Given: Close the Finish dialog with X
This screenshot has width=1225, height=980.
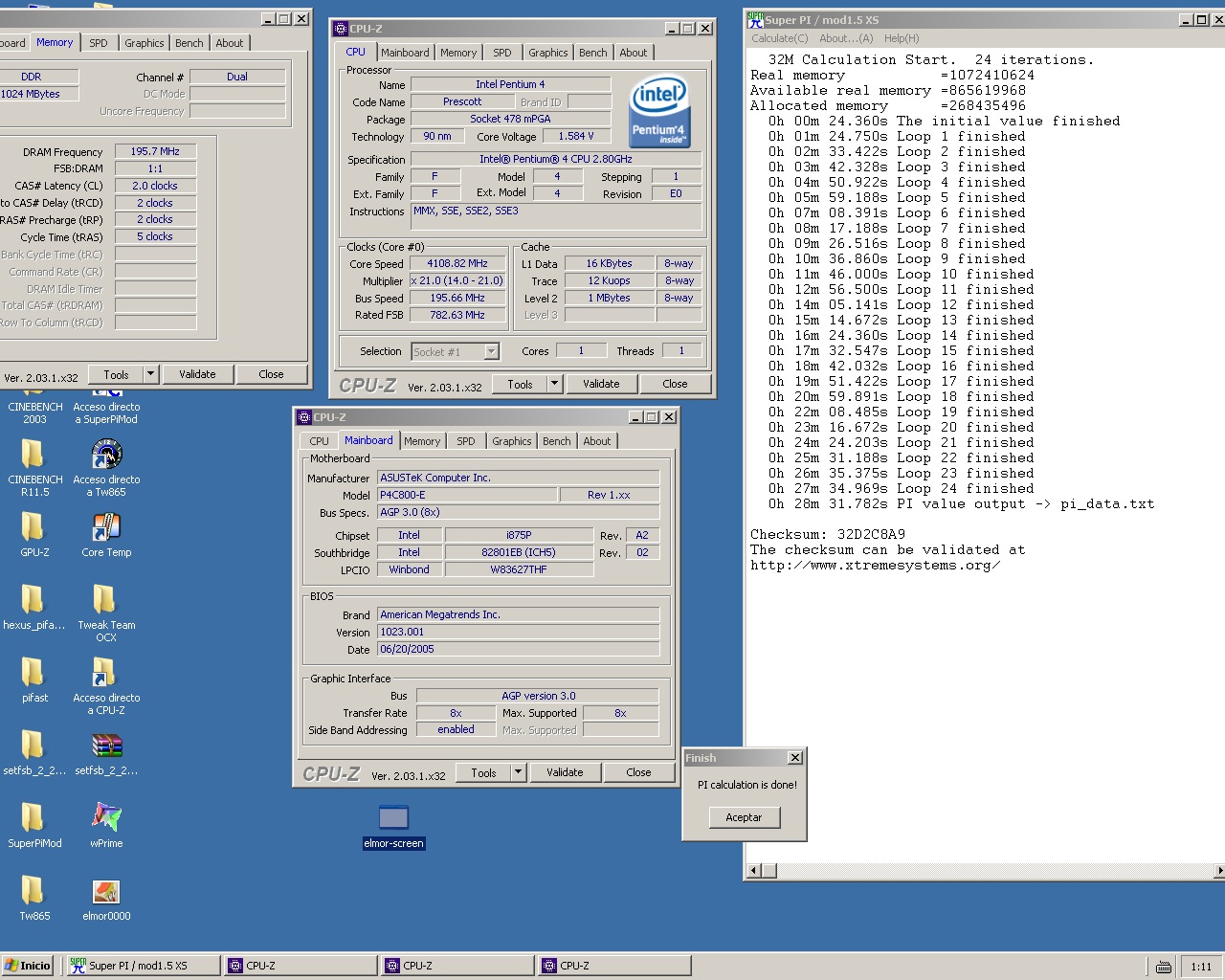Looking at the screenshot, I should (794, 758).
